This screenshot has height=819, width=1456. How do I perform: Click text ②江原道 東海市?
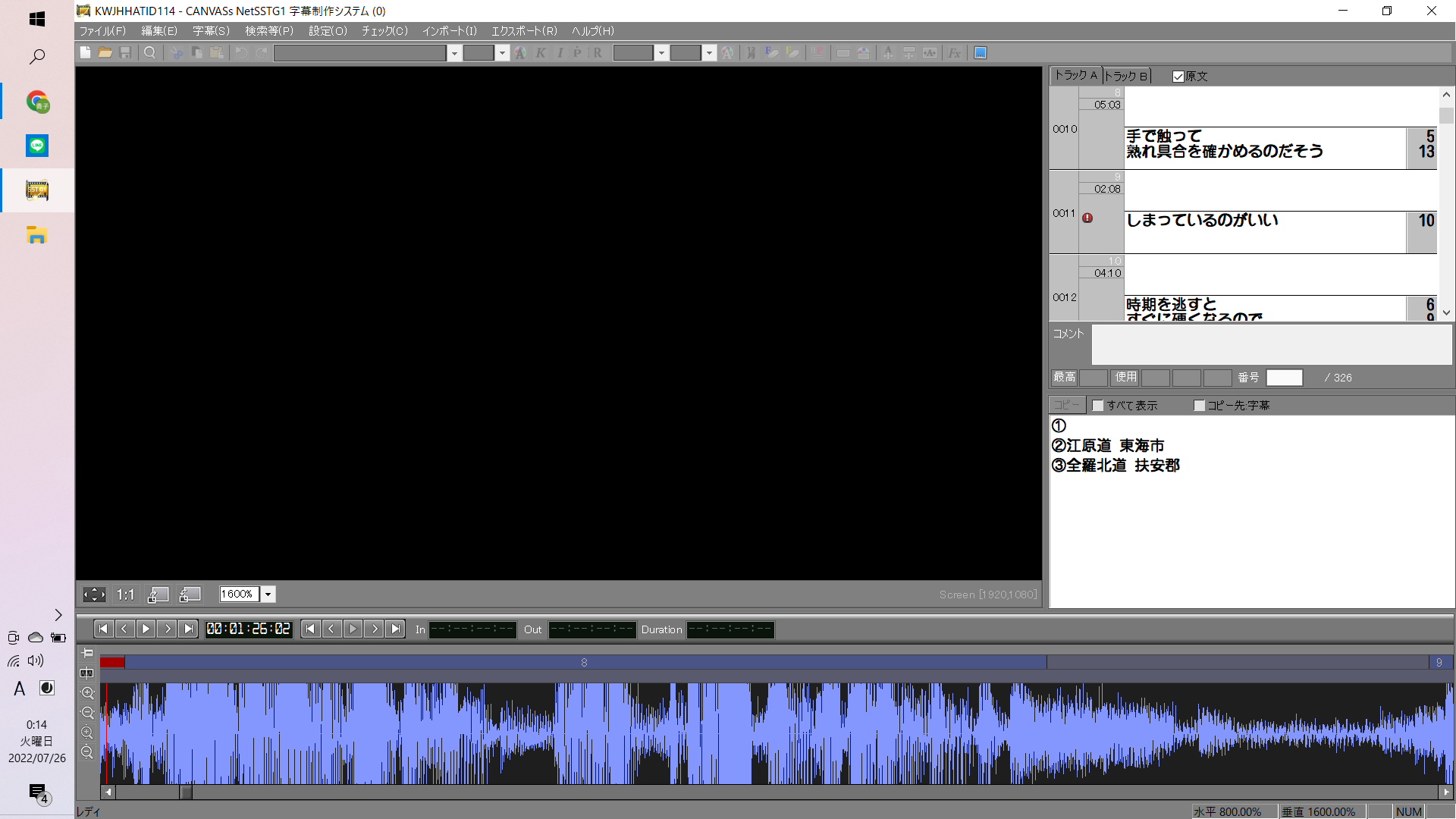(x=1108, y=446)
